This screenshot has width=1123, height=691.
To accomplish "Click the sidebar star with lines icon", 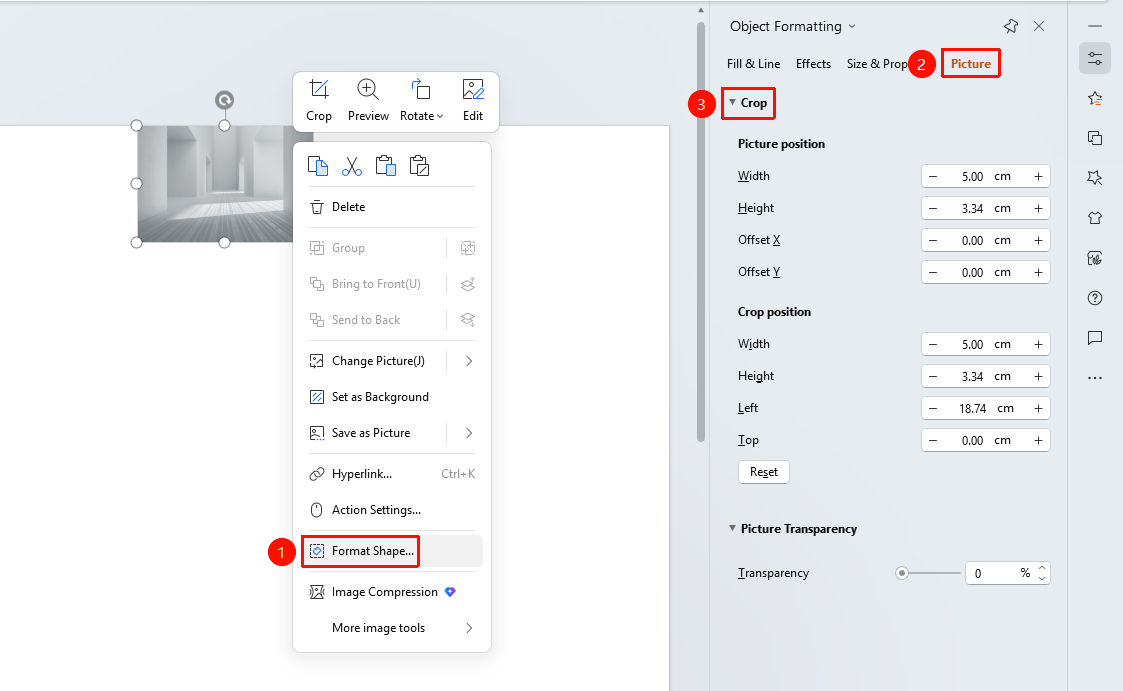I will point(1094,98).
